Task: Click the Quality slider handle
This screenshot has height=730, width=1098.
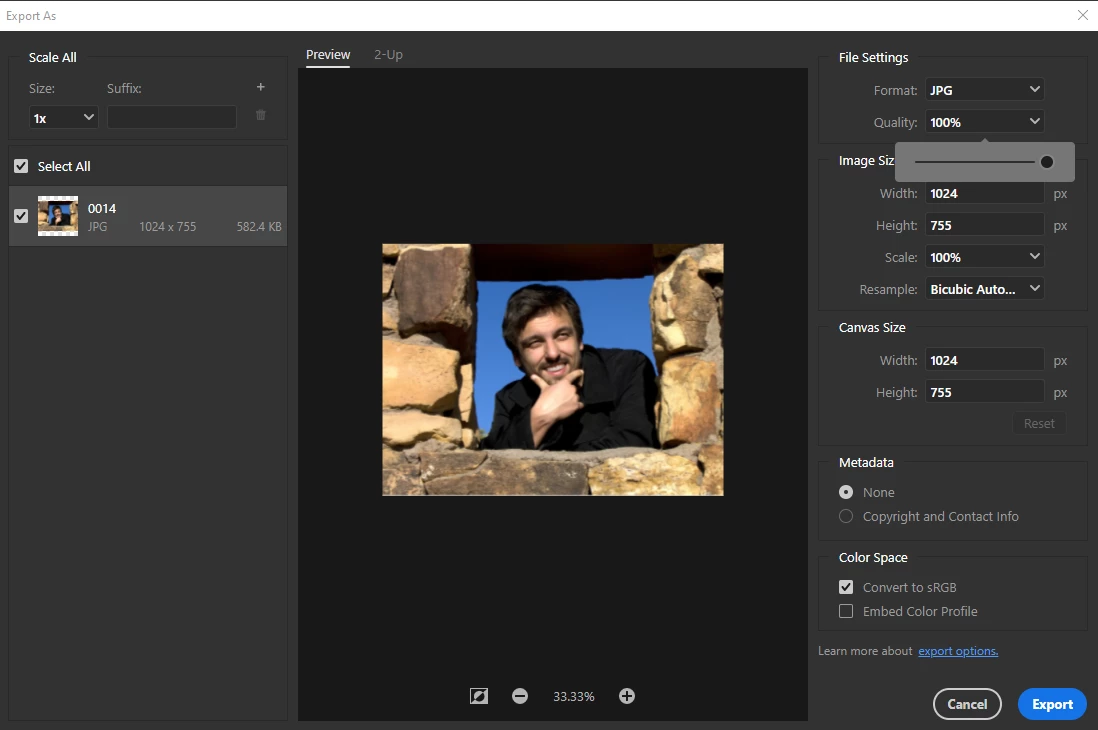Action: [1046, 162]
